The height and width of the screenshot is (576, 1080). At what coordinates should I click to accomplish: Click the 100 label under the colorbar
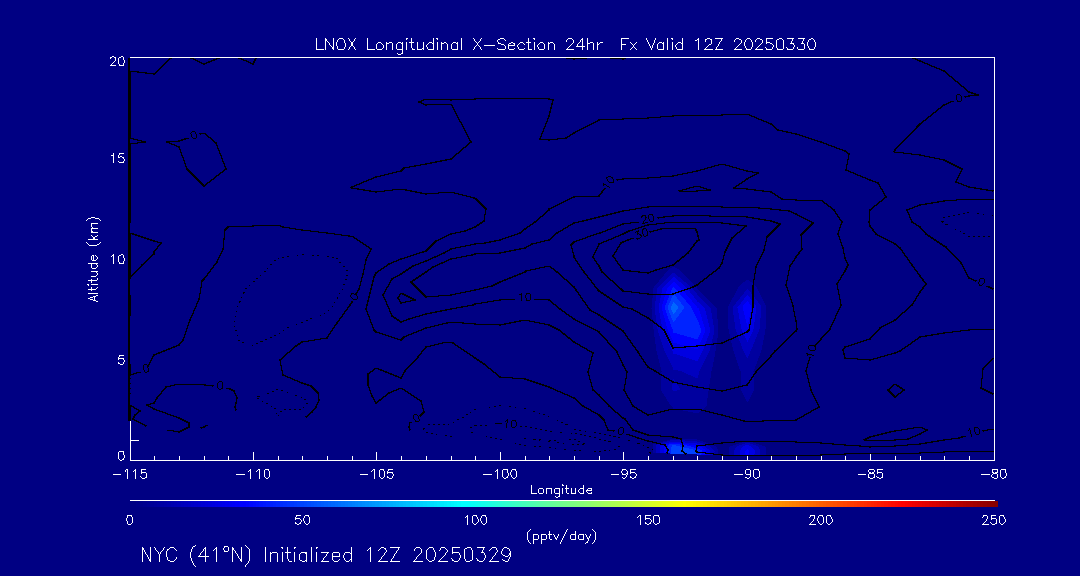point(476,520)
